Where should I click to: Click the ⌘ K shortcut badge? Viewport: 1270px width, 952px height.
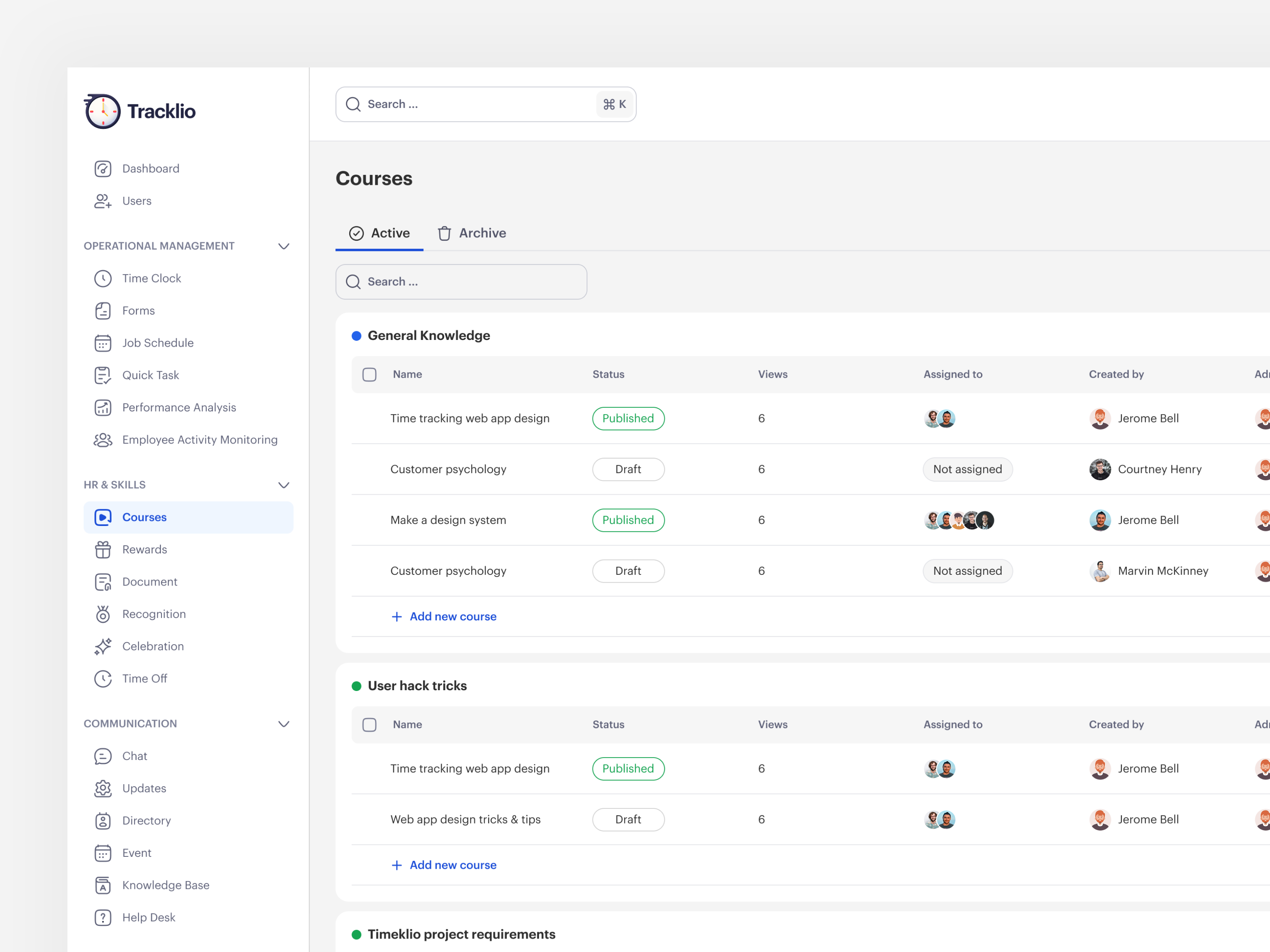614,104
